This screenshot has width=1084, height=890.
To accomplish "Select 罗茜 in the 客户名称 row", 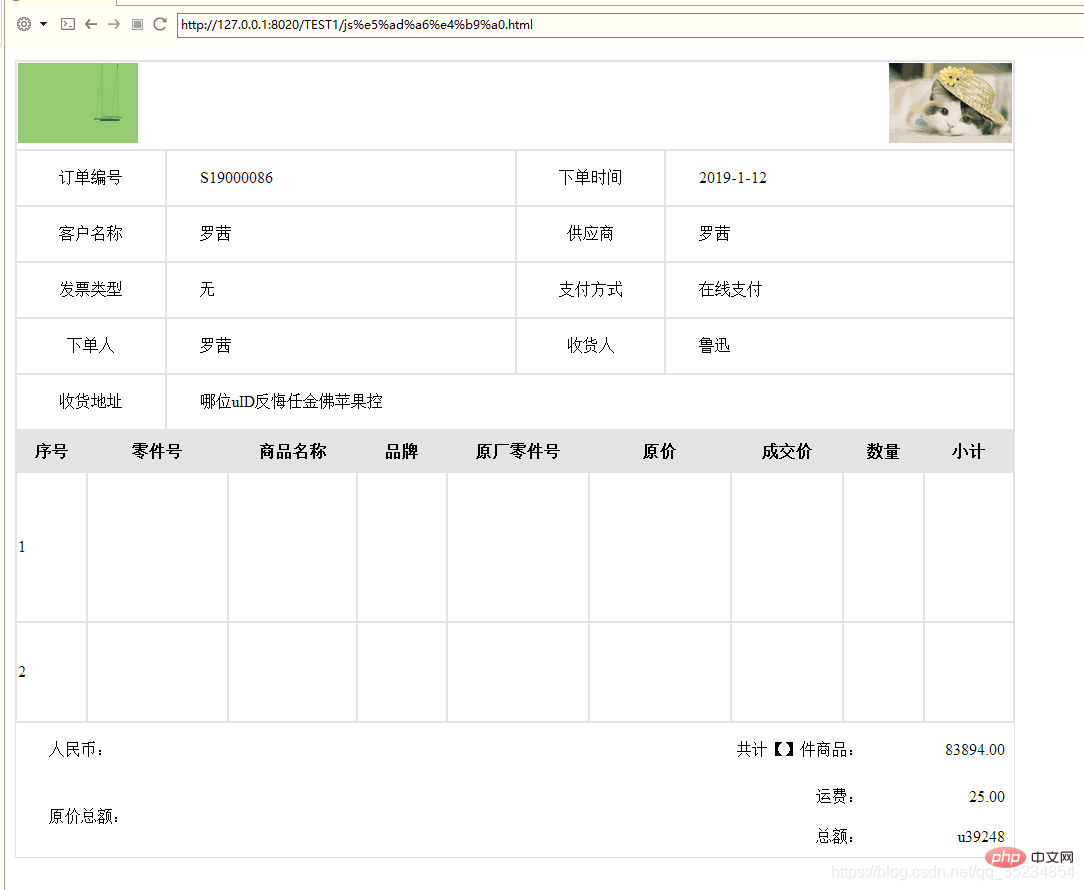I will 216,234.
